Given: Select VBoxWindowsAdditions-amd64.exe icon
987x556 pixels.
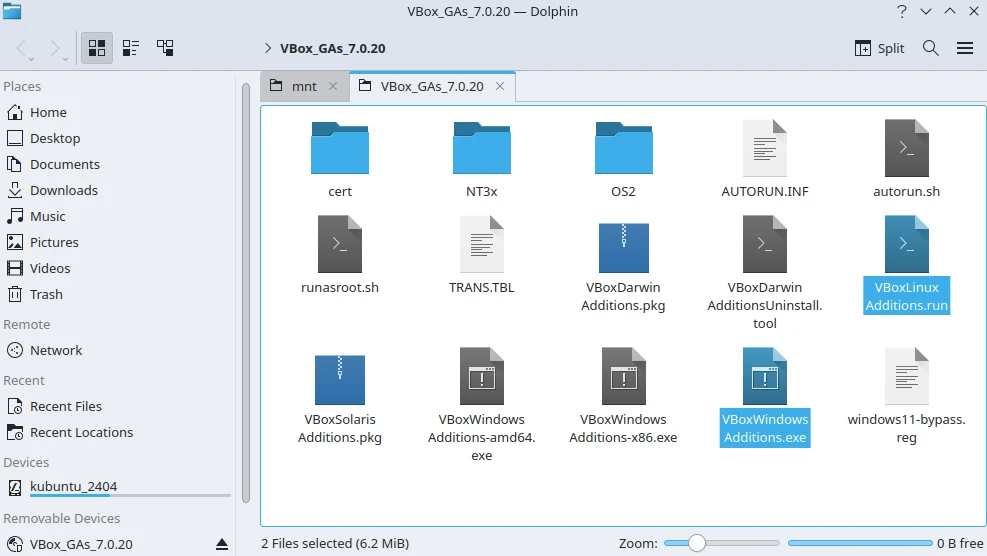Looking at the screenshot, I should click(x=482, y=376).
